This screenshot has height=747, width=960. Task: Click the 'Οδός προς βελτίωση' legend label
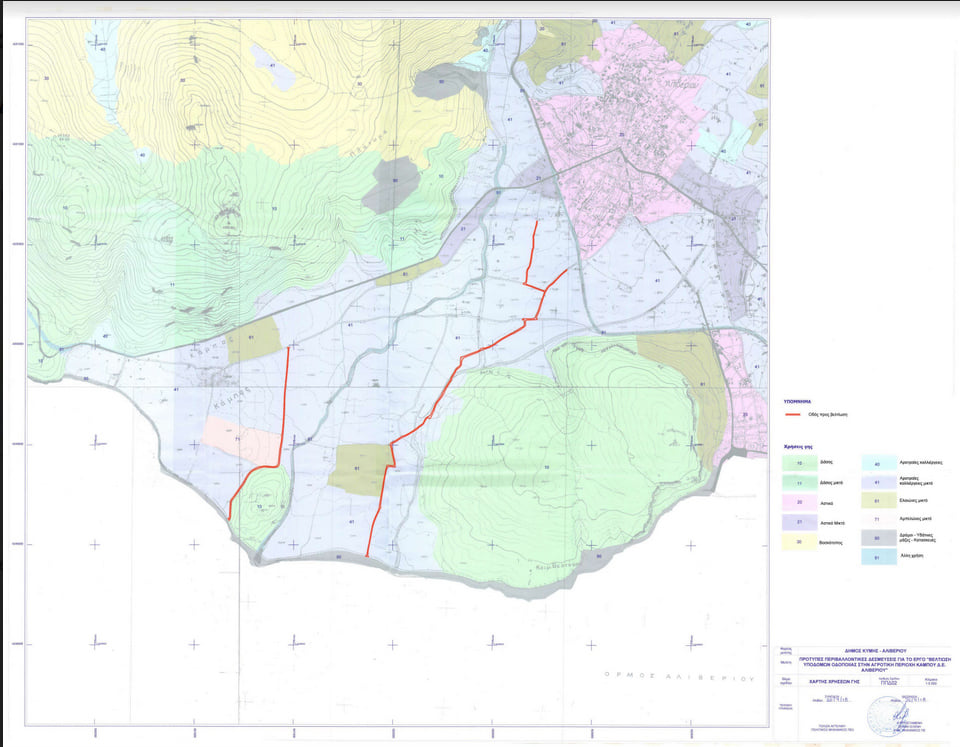coord(828,415)
